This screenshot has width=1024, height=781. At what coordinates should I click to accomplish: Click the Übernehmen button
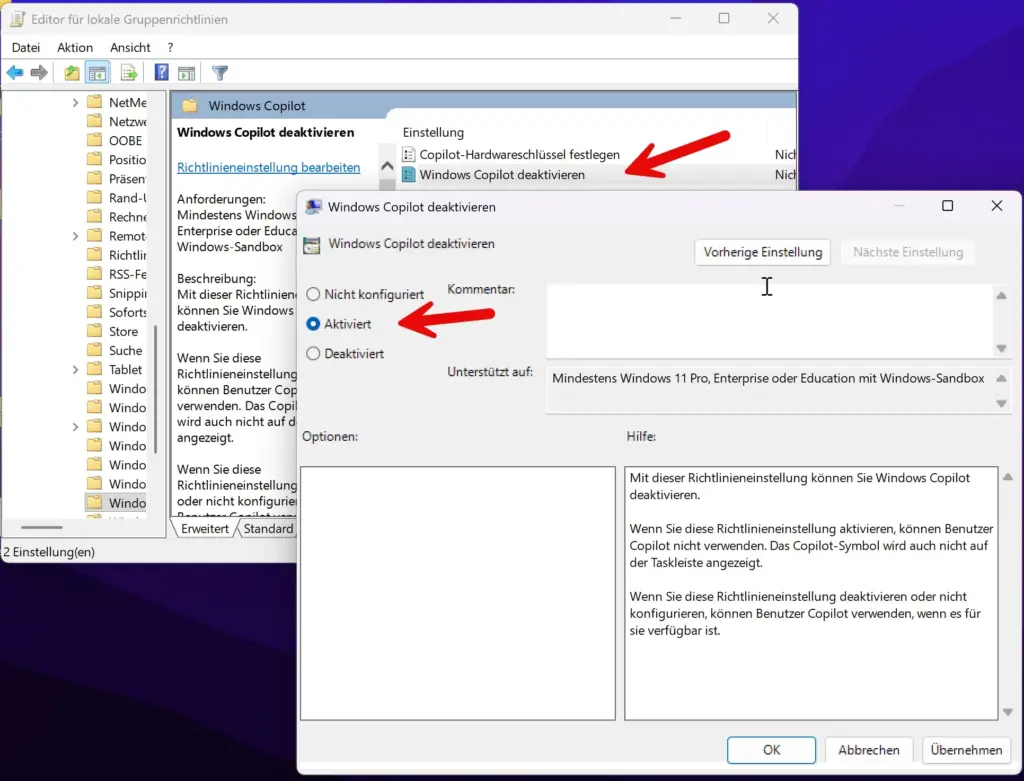[x=966, y=750]
